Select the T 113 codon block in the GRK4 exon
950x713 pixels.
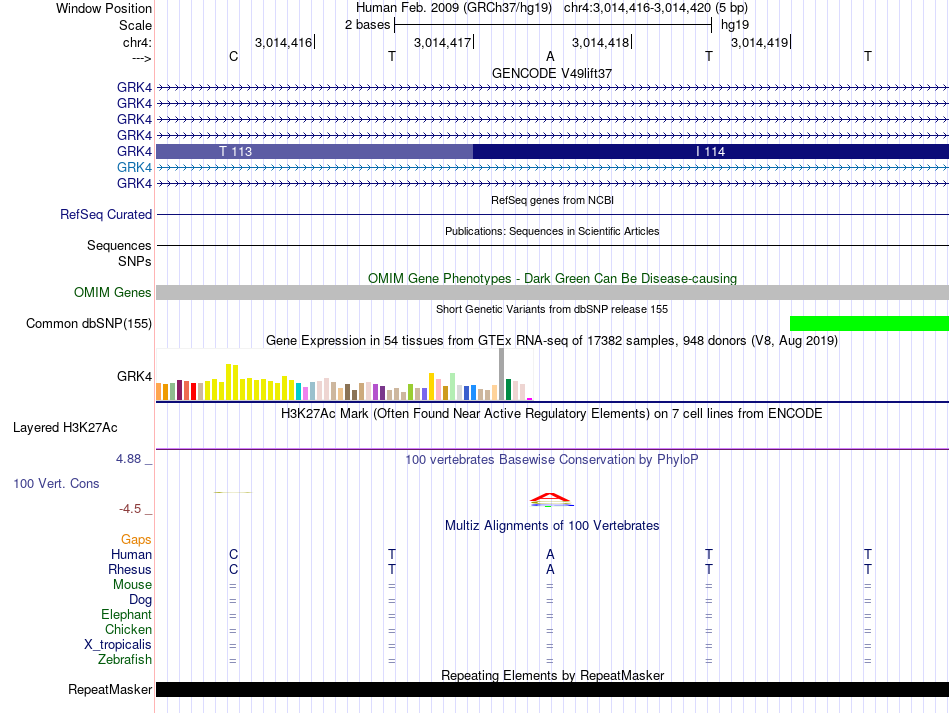coord(314,151)
